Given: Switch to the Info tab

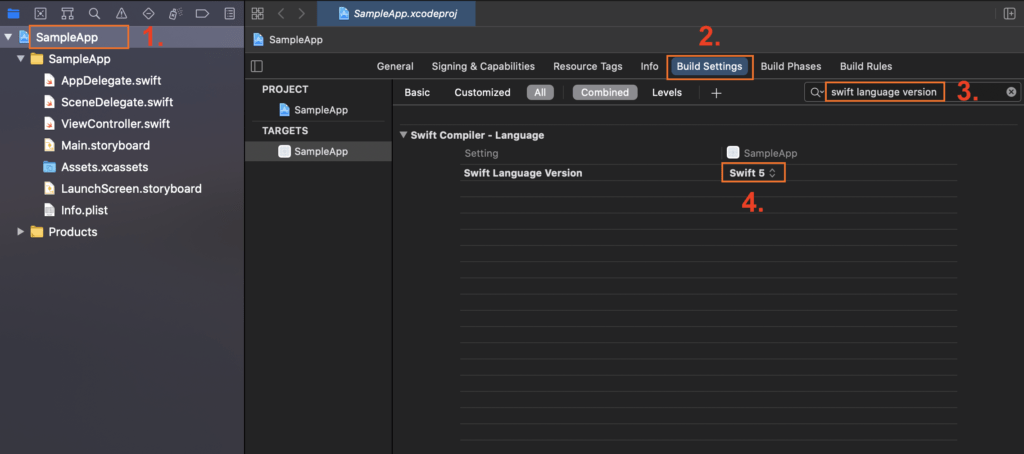Looking at the screenshot, I should point(649,66).
